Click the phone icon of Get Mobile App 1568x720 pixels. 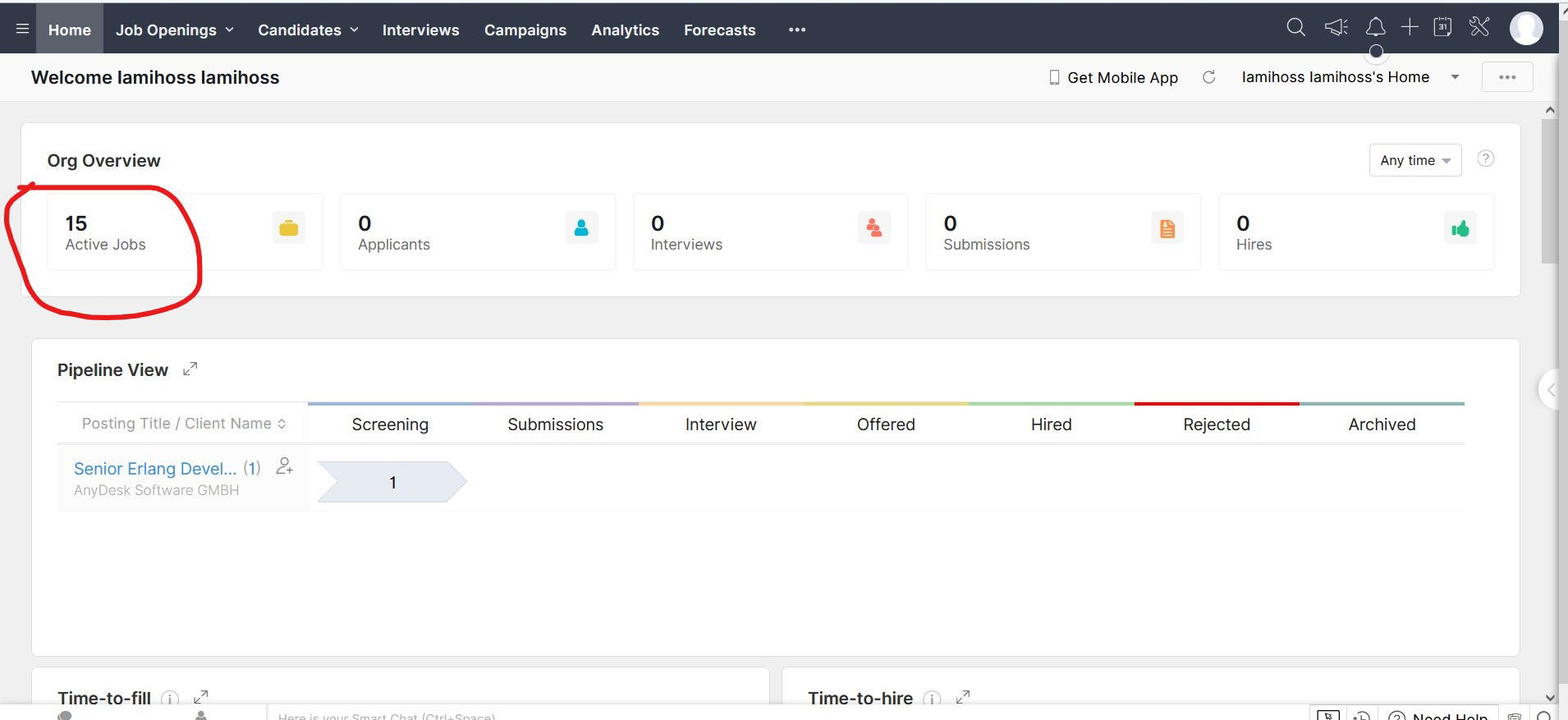[1054, 77]
